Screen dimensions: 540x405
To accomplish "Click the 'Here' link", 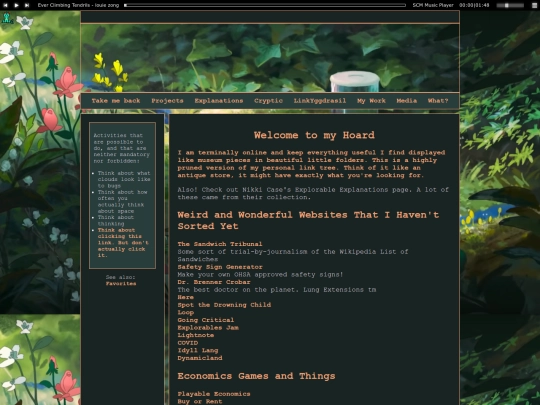I will tap(186, 297).
